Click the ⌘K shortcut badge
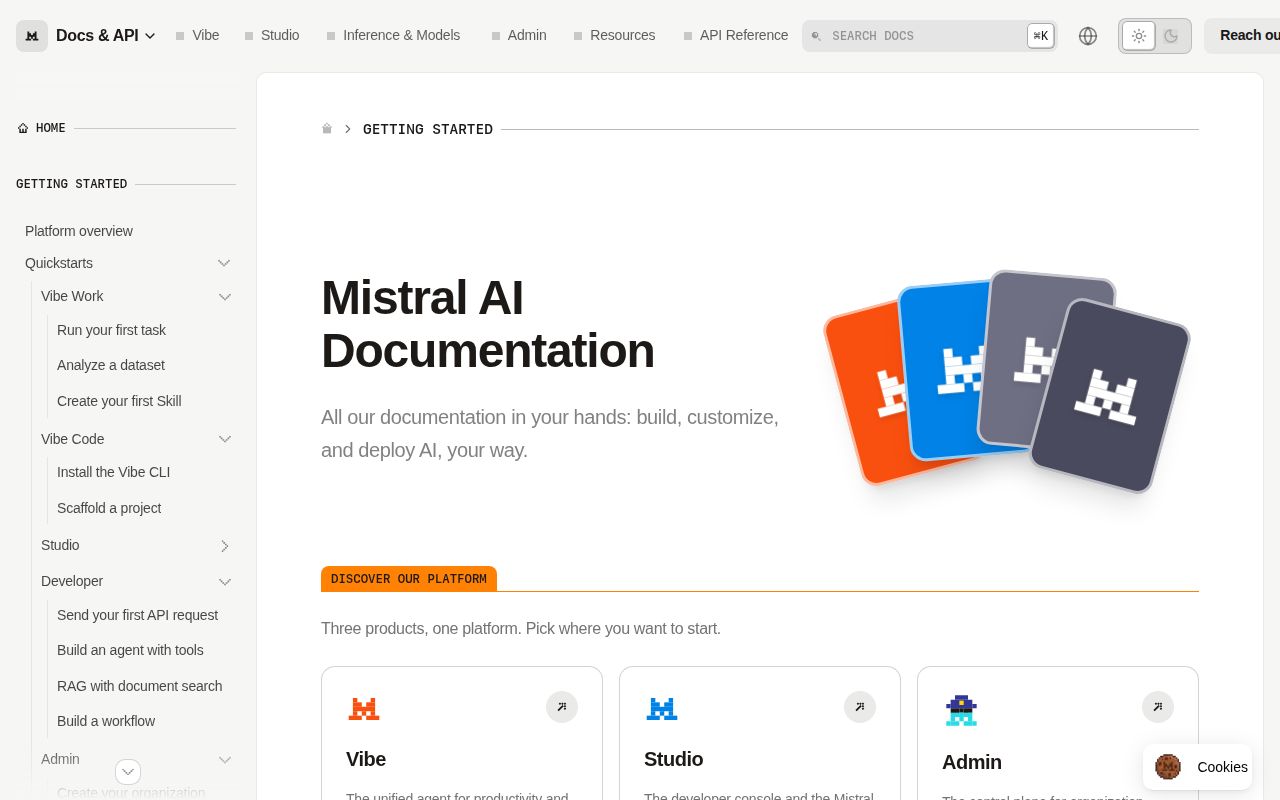 (1041, 36)
